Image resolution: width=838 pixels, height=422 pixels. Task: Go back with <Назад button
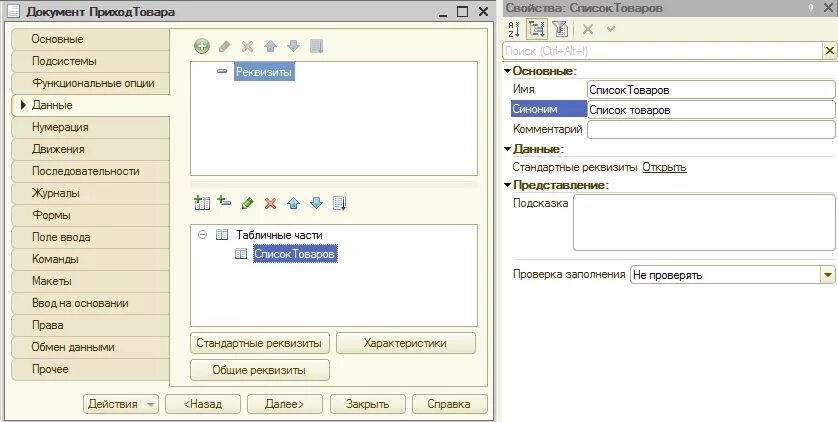click(203, 404)
